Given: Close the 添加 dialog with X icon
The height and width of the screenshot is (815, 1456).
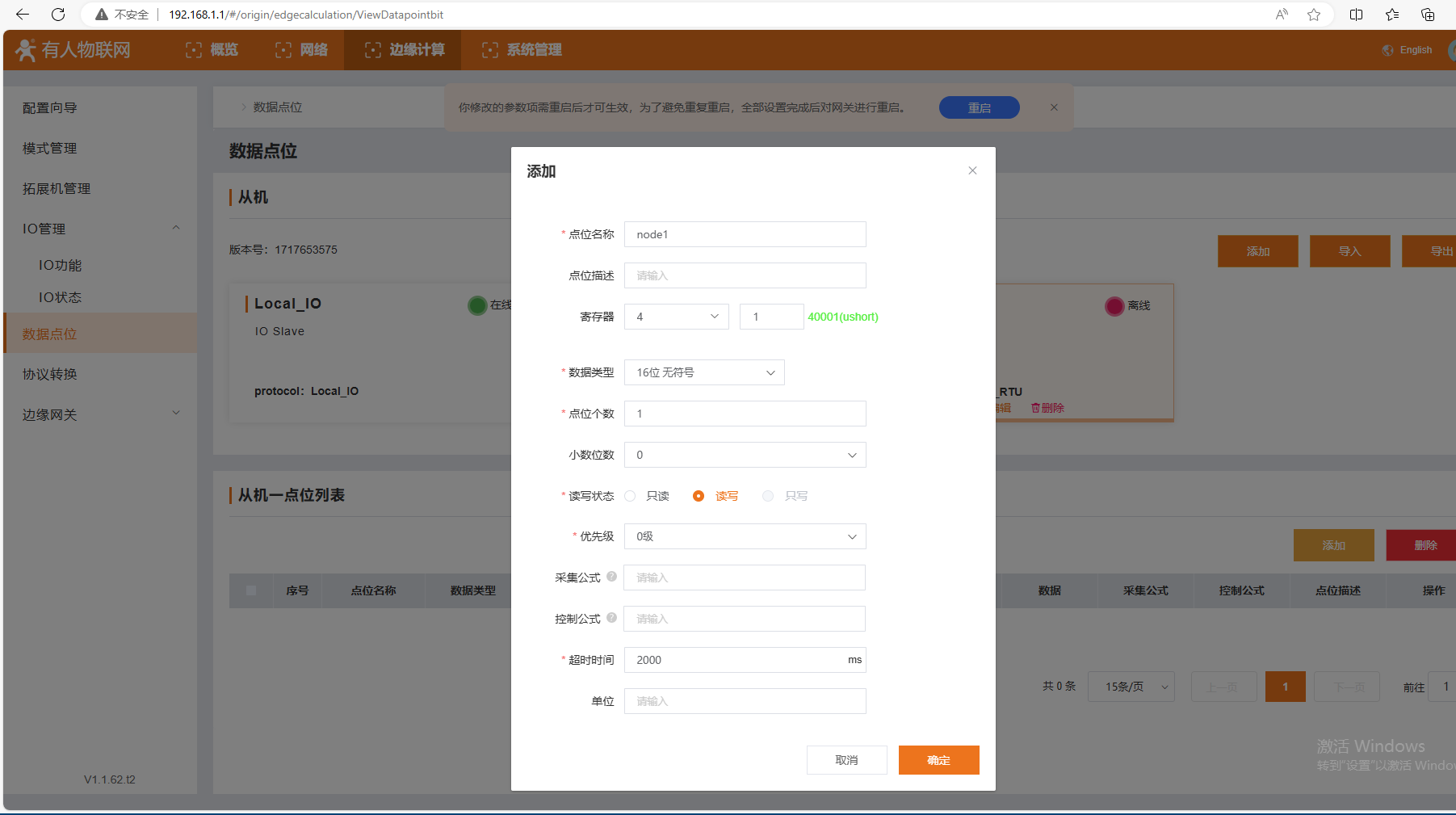Looking at the screenshot, I should point(972,170).
